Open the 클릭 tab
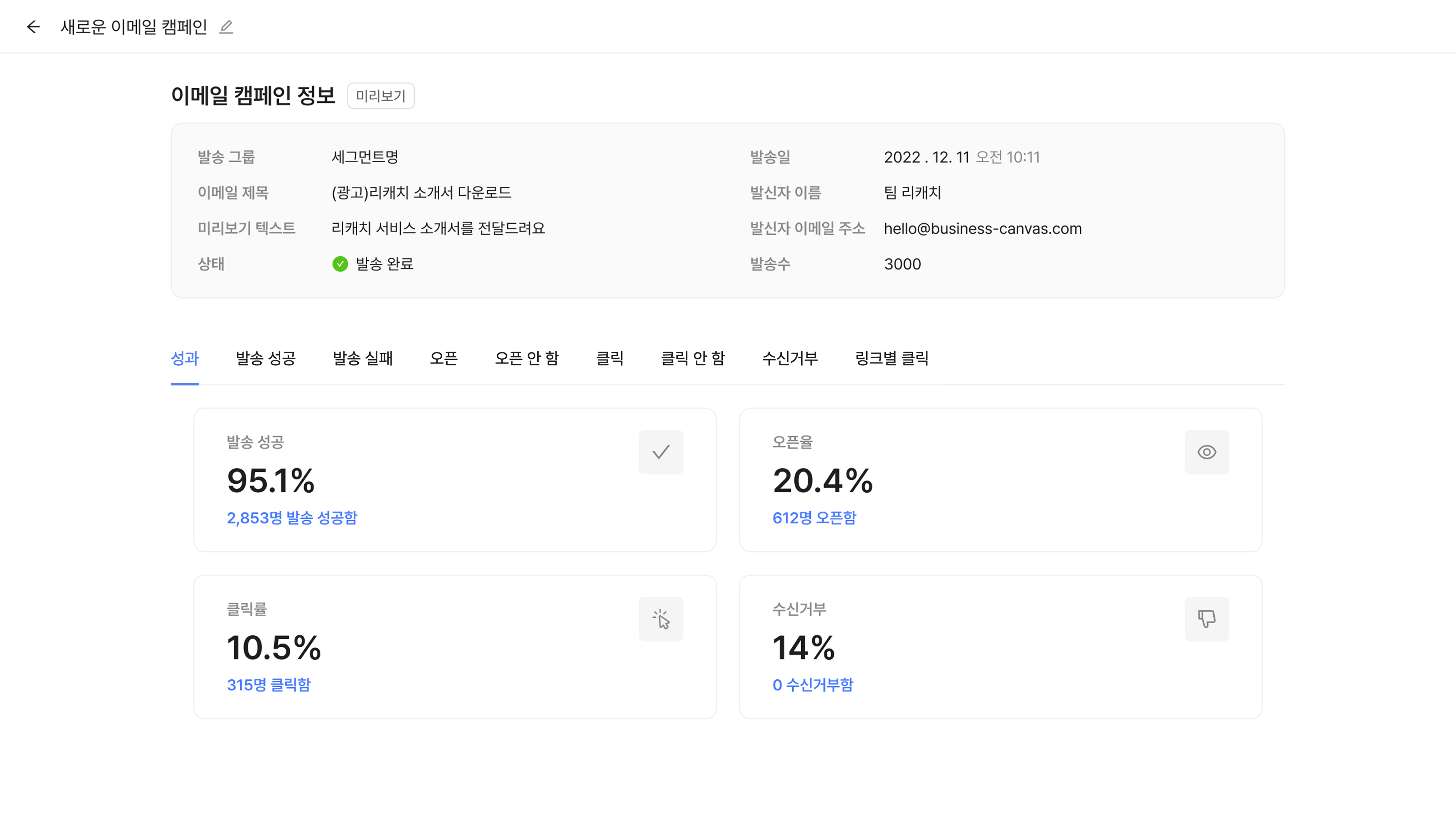The height and width of the screenshot is (814, 1456). pyautogui.click(x=610, y=358)
